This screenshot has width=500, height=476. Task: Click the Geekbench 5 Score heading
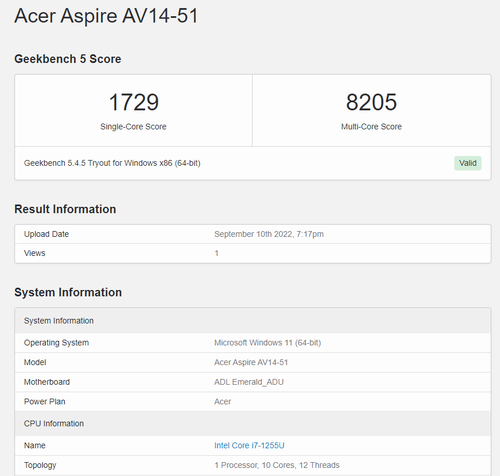68,59
